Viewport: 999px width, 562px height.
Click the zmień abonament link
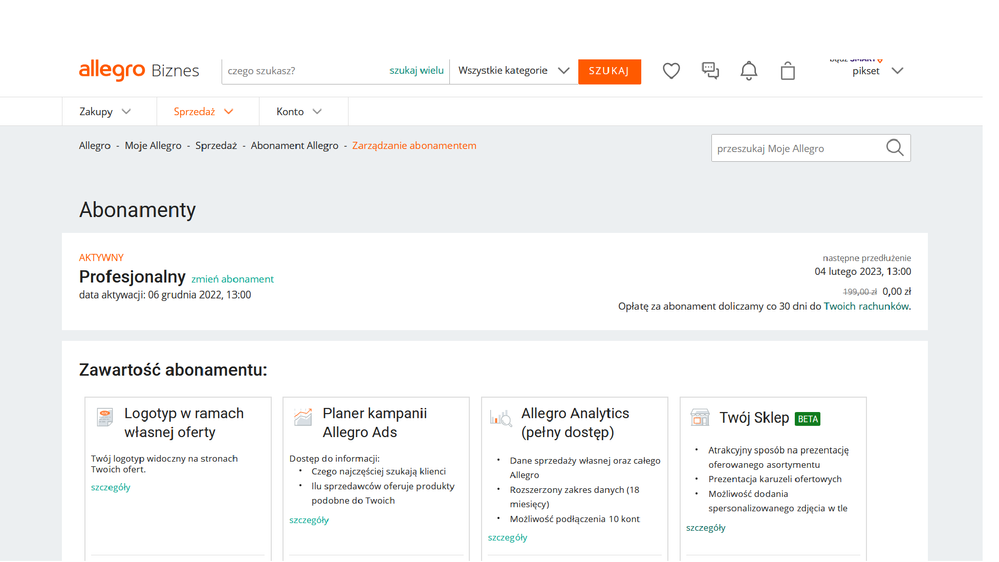point(233,279)
